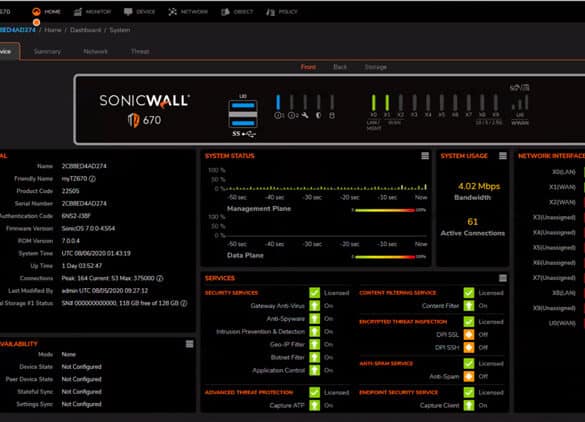Click the Home icon in the navigation bar
This screenshot has height=422, width=585.
point(36,12)
